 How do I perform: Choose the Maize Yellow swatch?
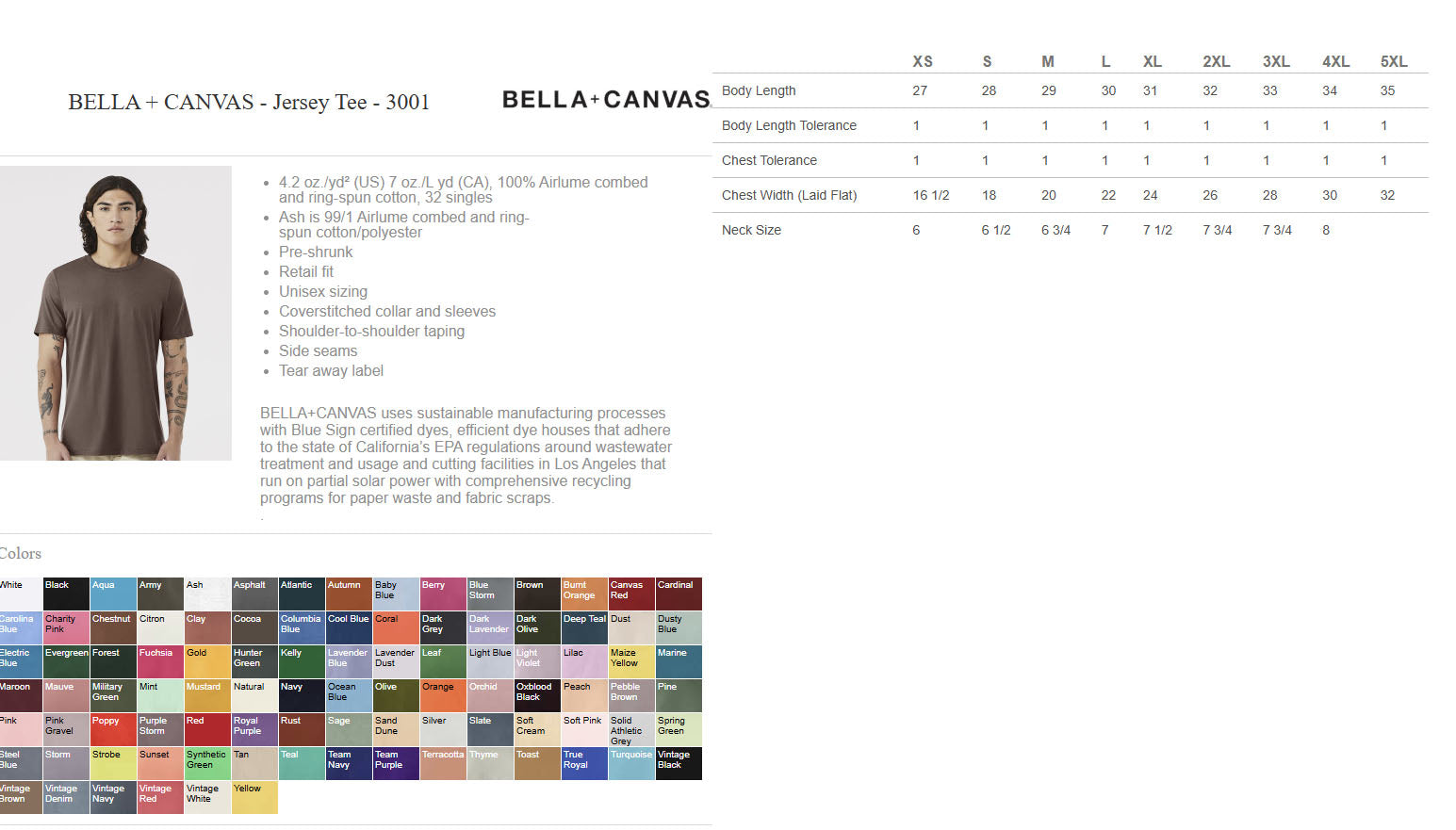[631, 662]
